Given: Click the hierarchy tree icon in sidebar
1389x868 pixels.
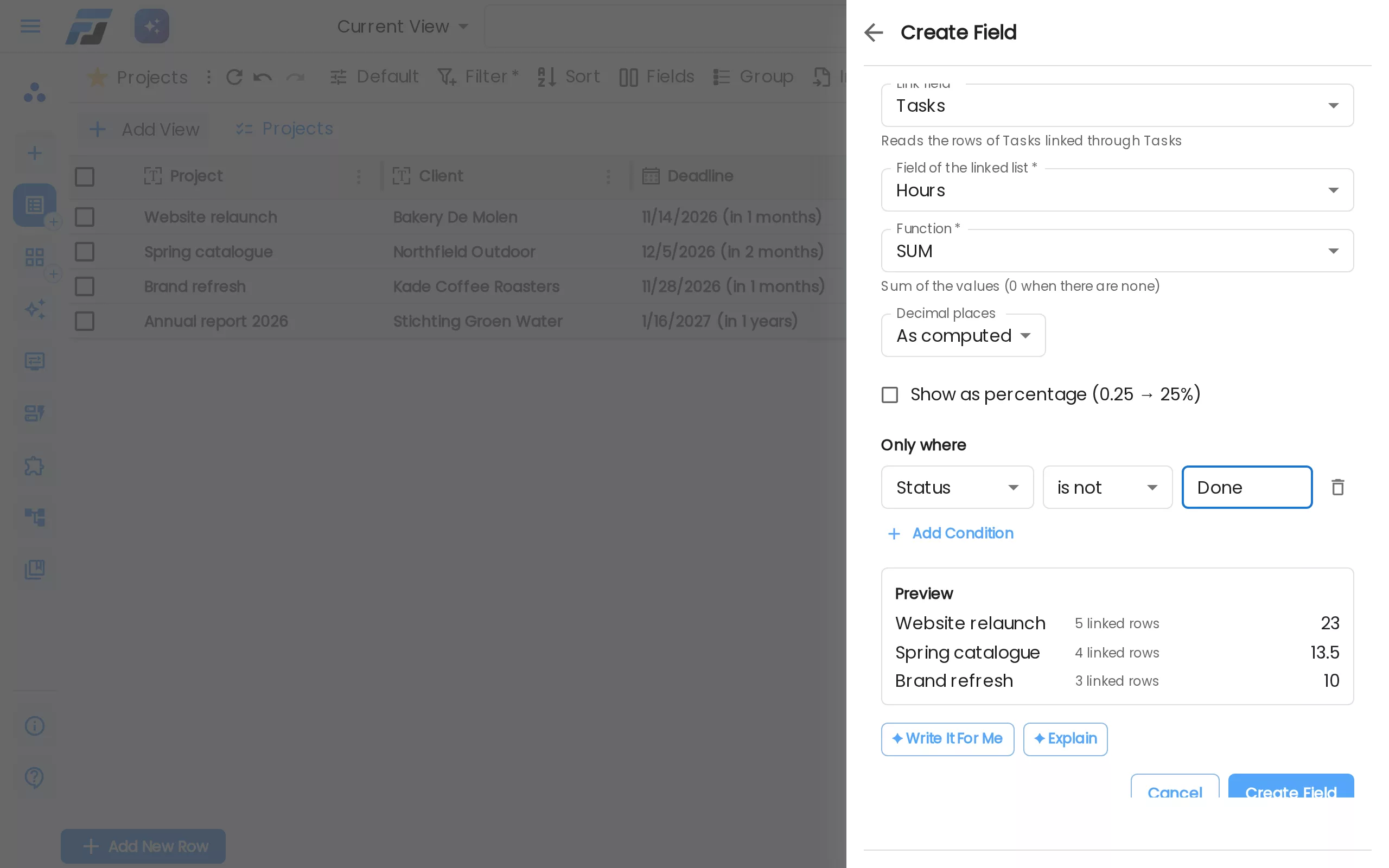Looking at the screenshot, I should (x=34, y=517).
